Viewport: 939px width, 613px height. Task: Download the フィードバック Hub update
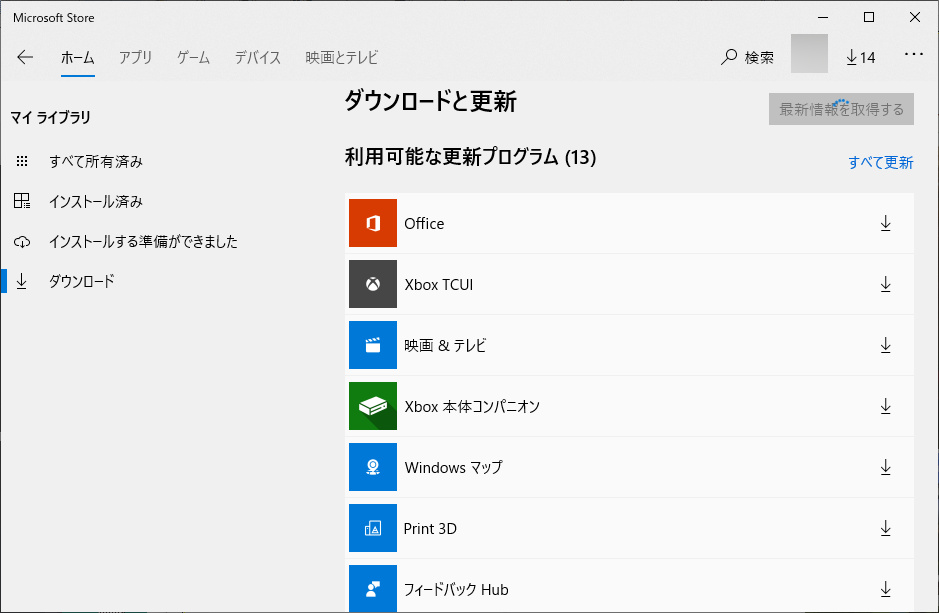(x=886, y=590)
